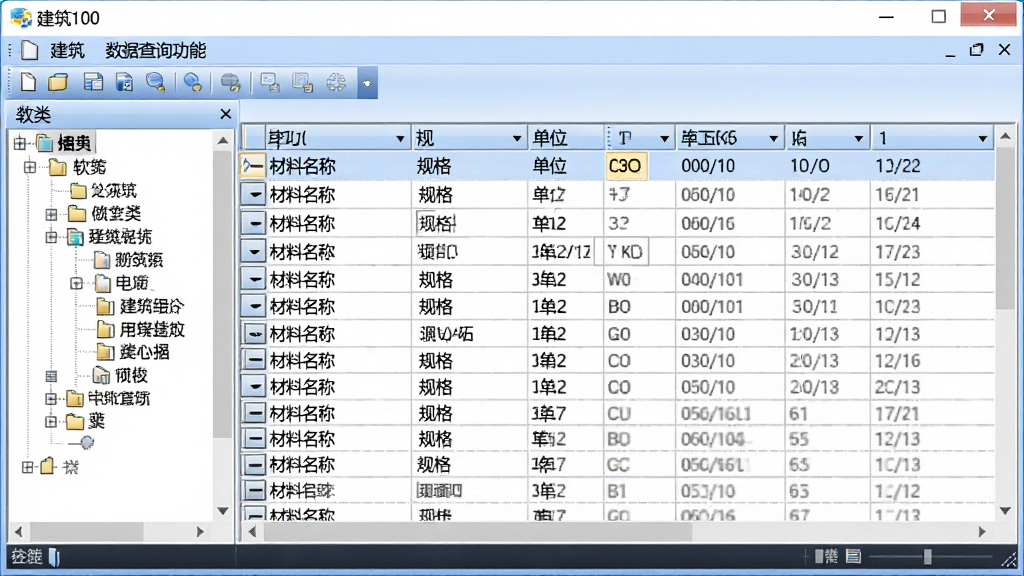
Task: Expand the 电 folder node in tree
Action: 76,283
